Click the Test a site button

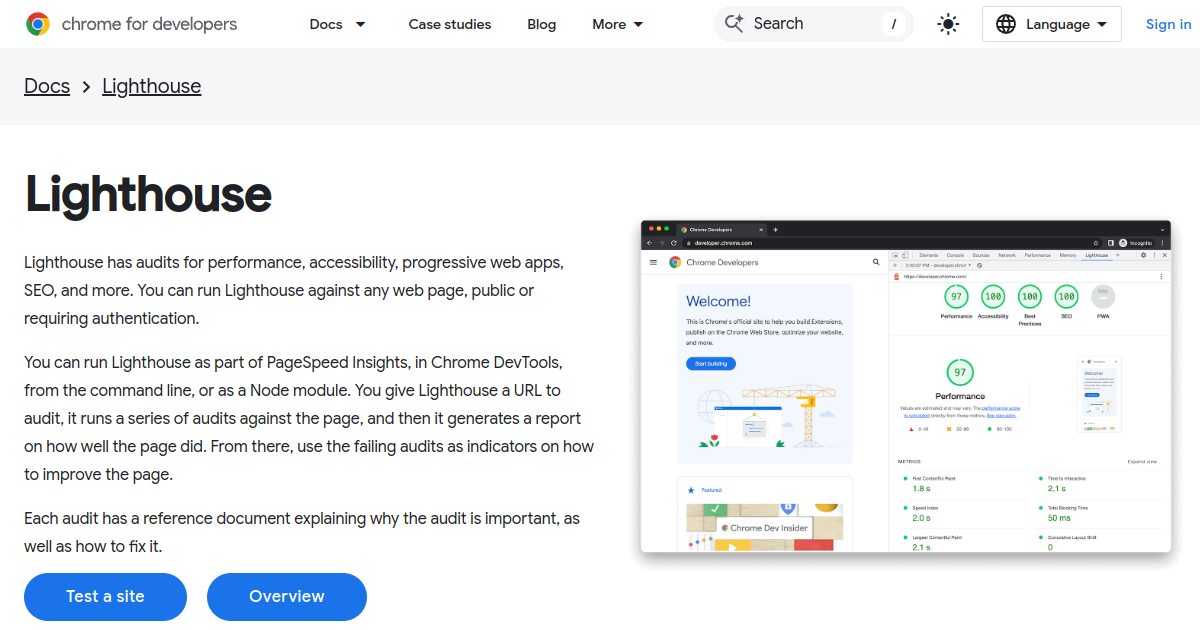click(x=105, y=596)
